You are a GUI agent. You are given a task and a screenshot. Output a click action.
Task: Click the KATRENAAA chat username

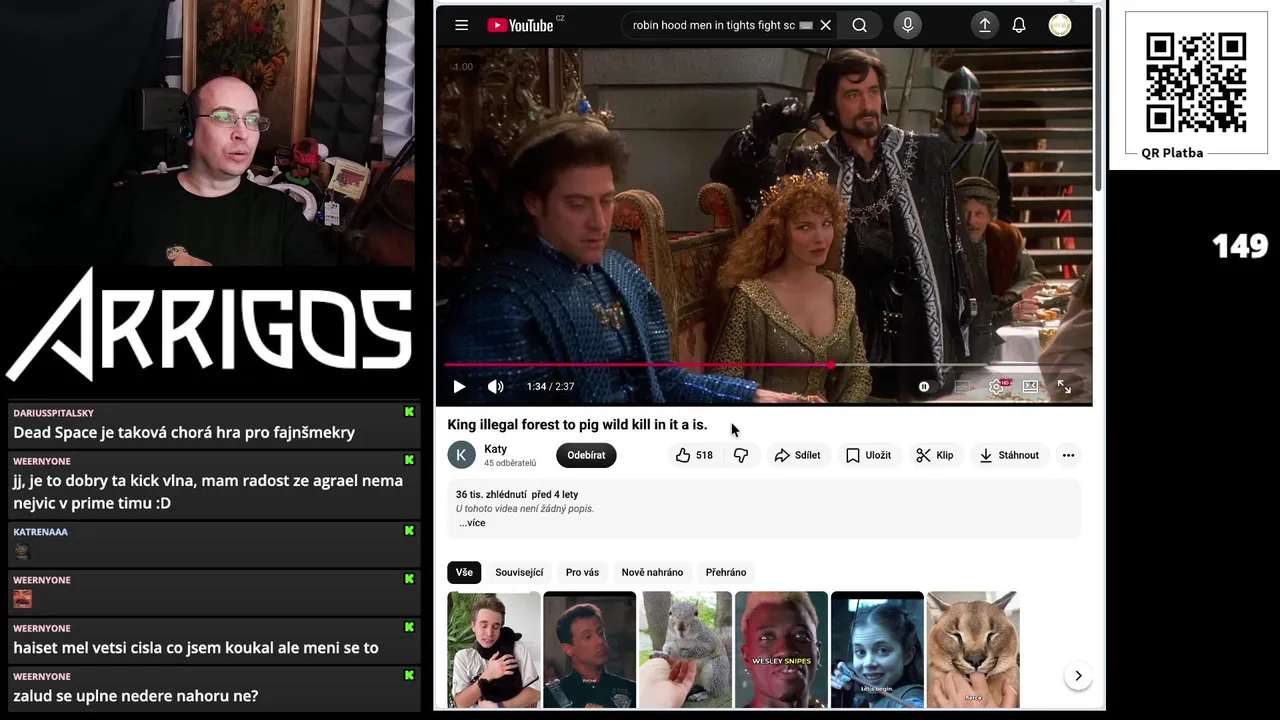[x=40, y=532]
